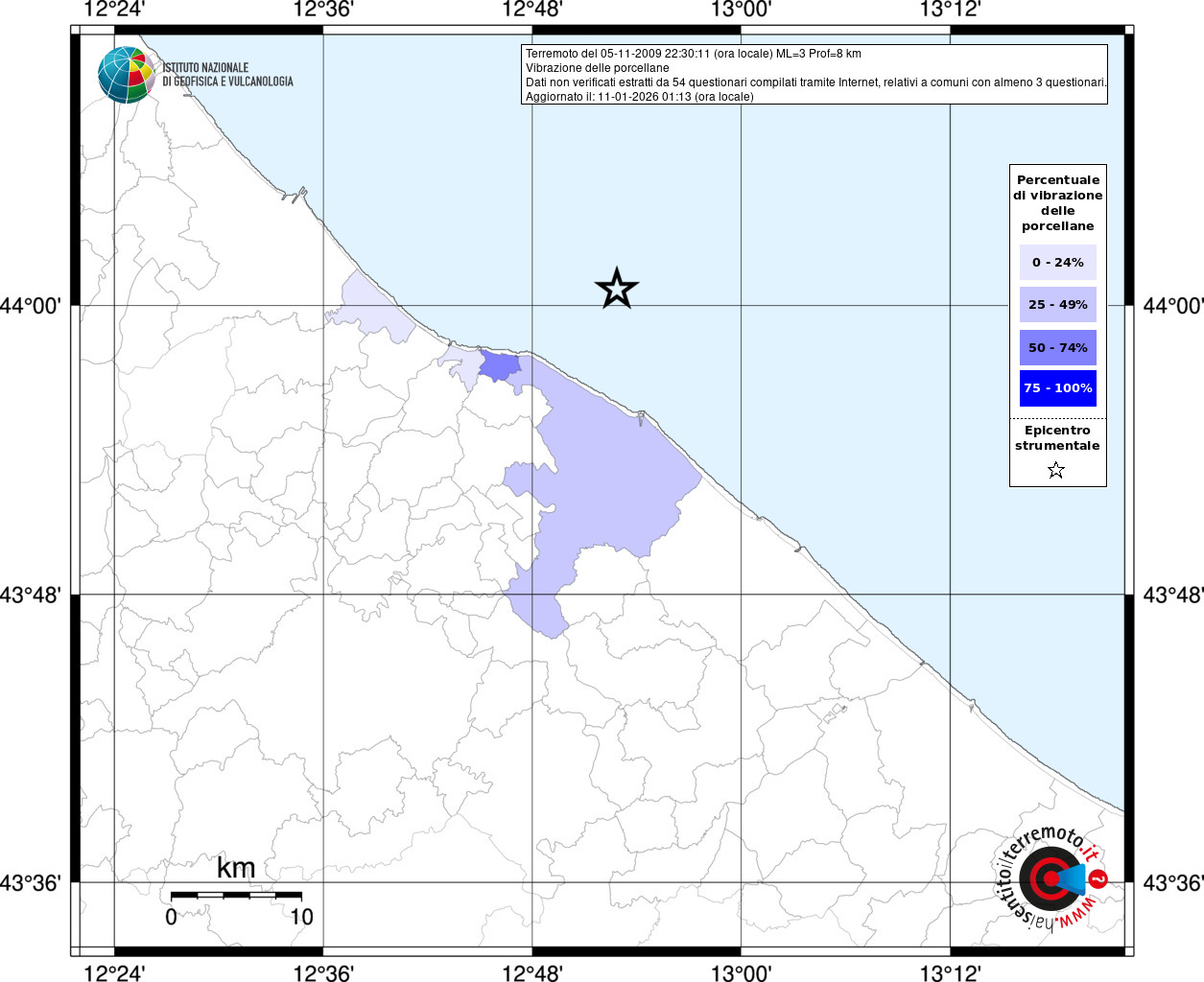This screenshot has width=1204, height=982.
Task: Select the 50 - 74% legend swatch
Action: (x=1058, y=347)
